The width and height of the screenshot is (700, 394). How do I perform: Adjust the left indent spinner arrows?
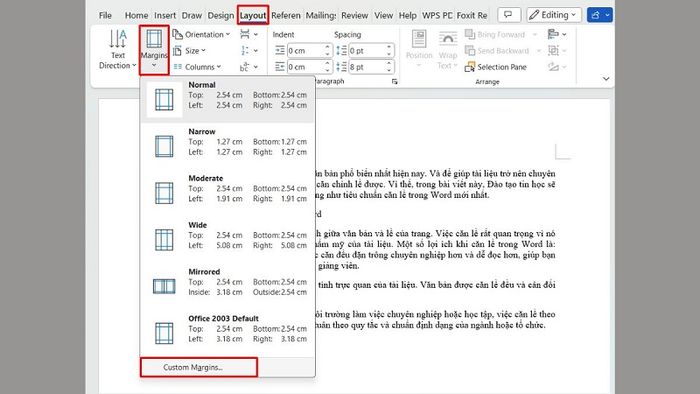click(x=328, y=51)
